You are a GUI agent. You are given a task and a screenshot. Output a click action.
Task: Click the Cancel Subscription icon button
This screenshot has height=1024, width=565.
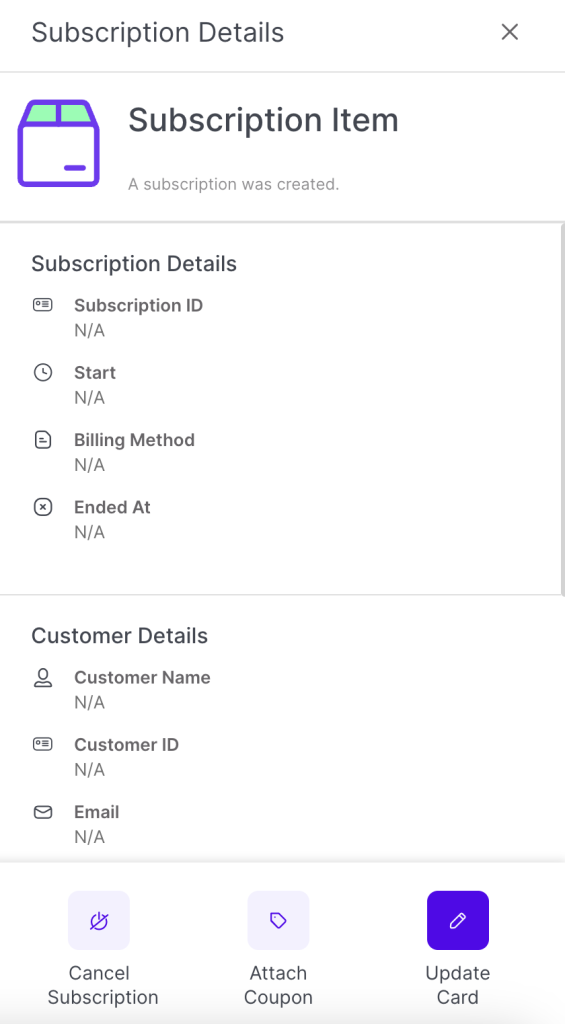[99, 920]
